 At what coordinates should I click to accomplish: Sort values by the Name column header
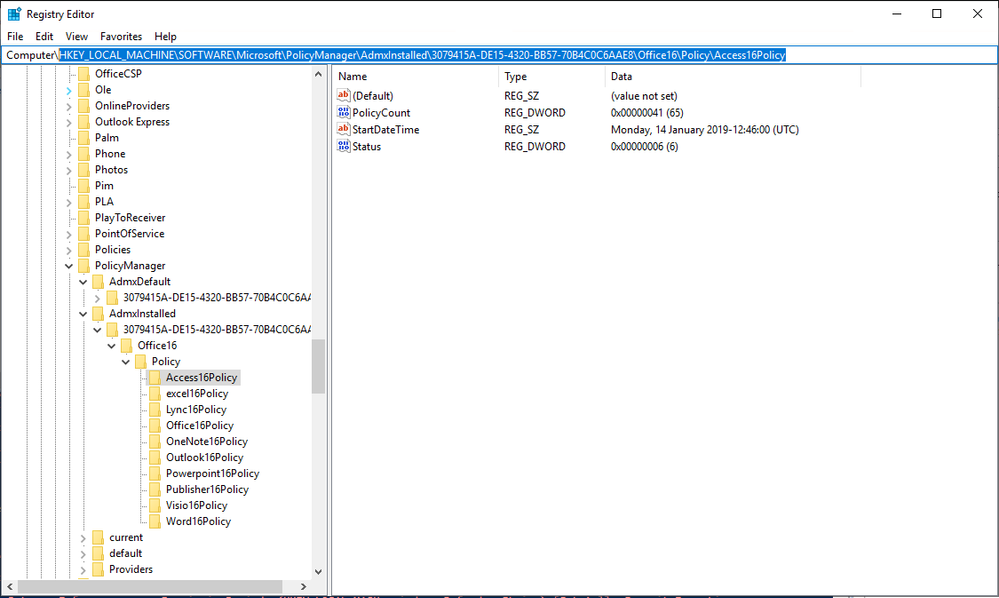click(415, 76)
